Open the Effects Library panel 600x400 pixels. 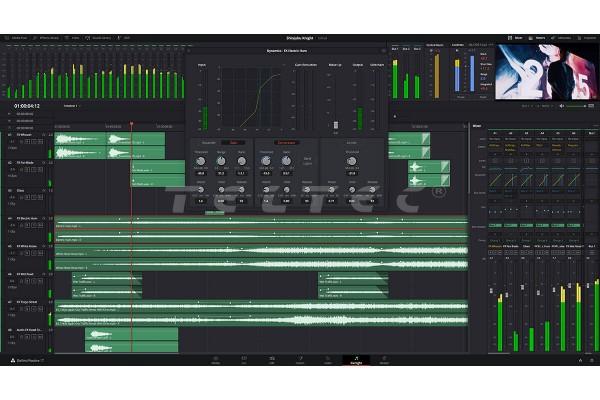point(50,38)
